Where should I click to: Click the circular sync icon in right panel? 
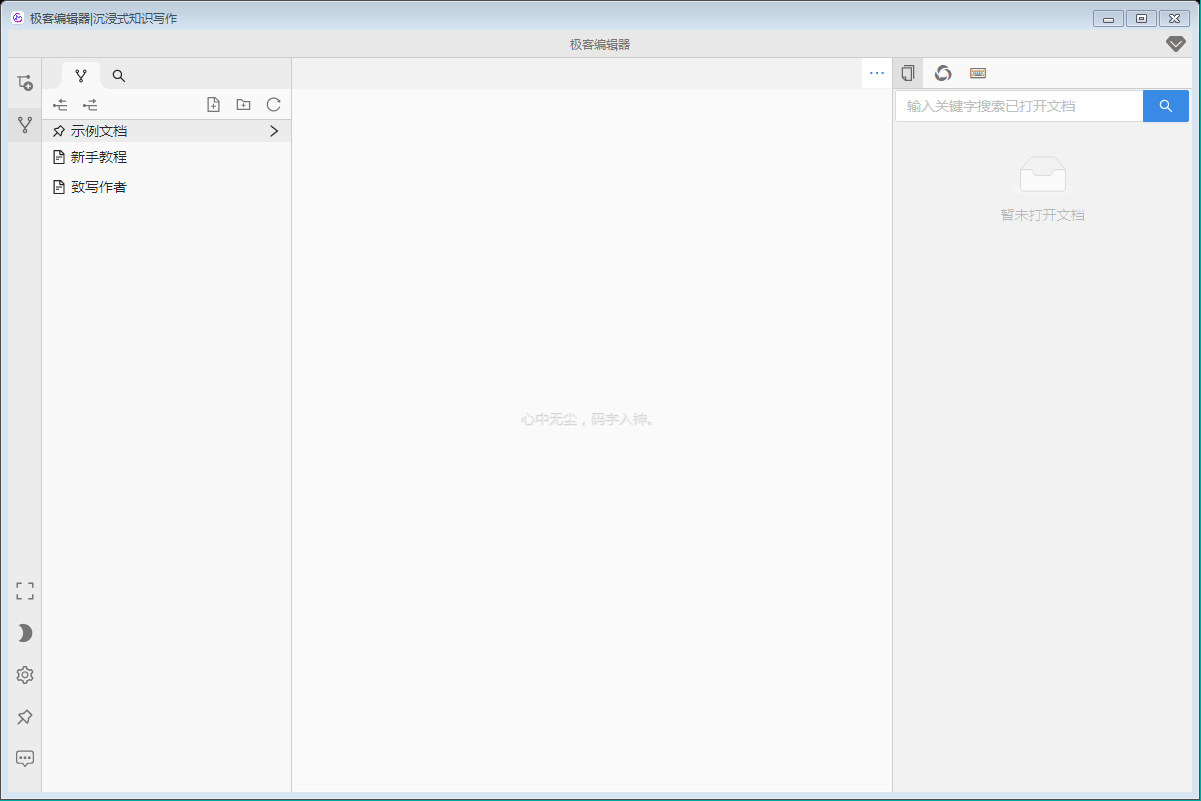(x=943, y=73)
